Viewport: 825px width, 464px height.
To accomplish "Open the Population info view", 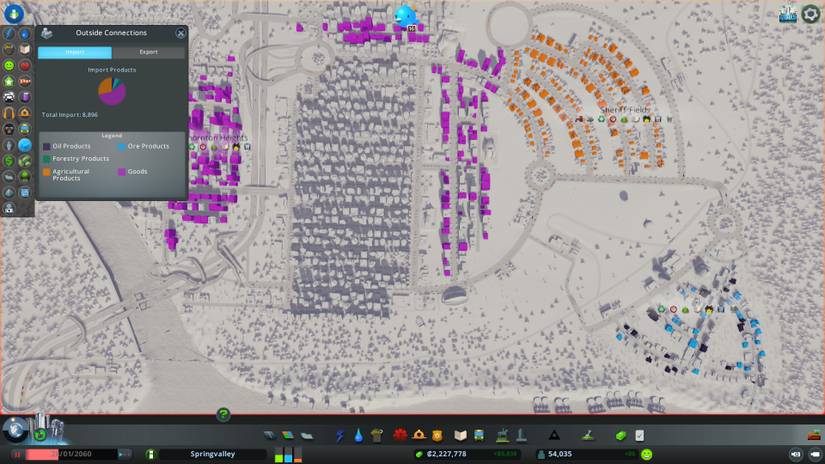I will tap(9, 145).
